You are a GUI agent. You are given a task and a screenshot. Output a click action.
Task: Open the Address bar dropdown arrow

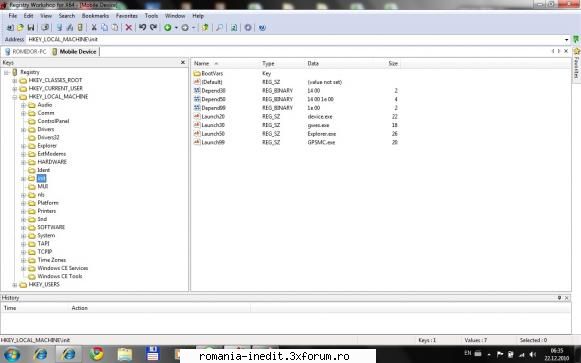[567, 40]
